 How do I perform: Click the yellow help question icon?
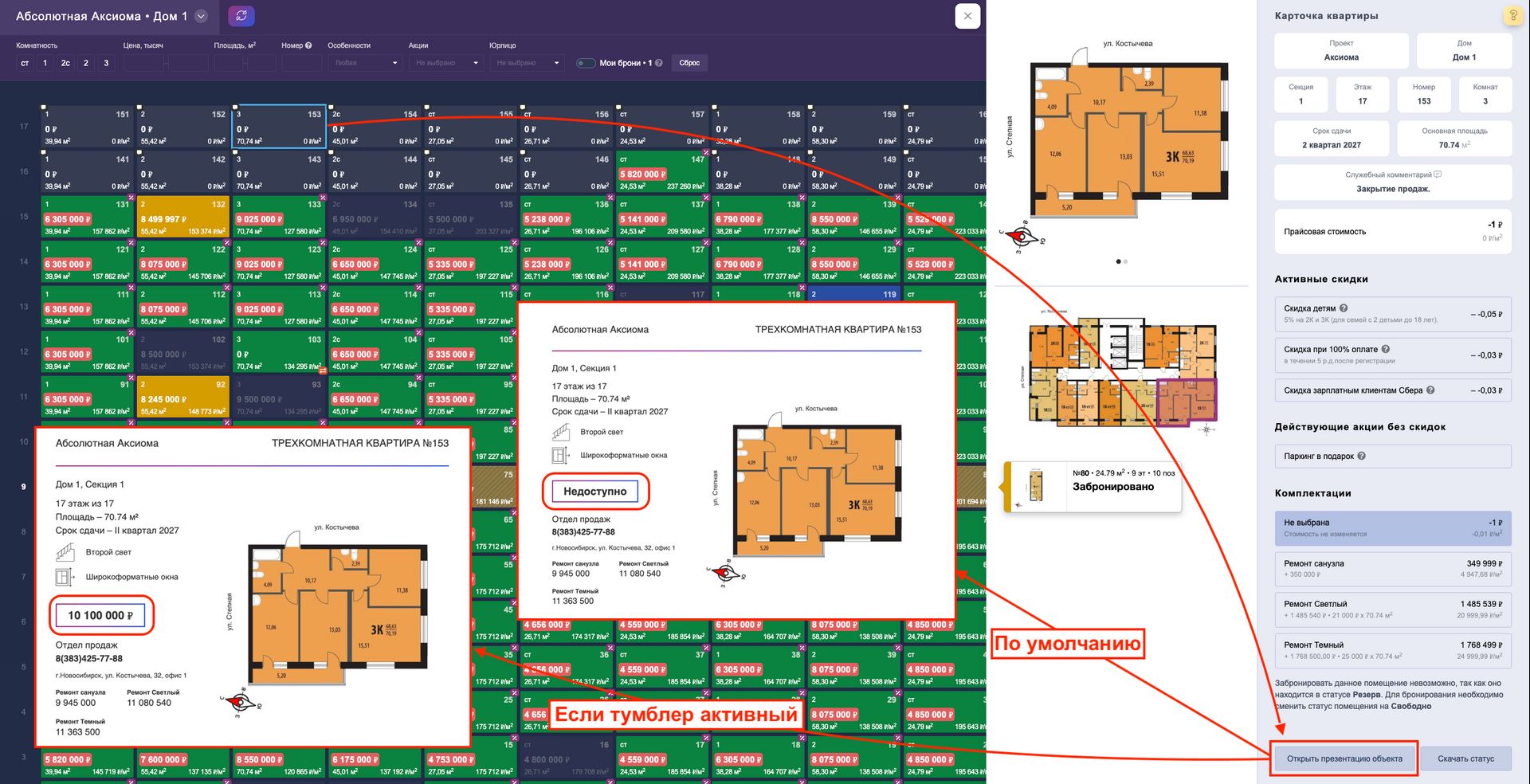coord(1512,15)
